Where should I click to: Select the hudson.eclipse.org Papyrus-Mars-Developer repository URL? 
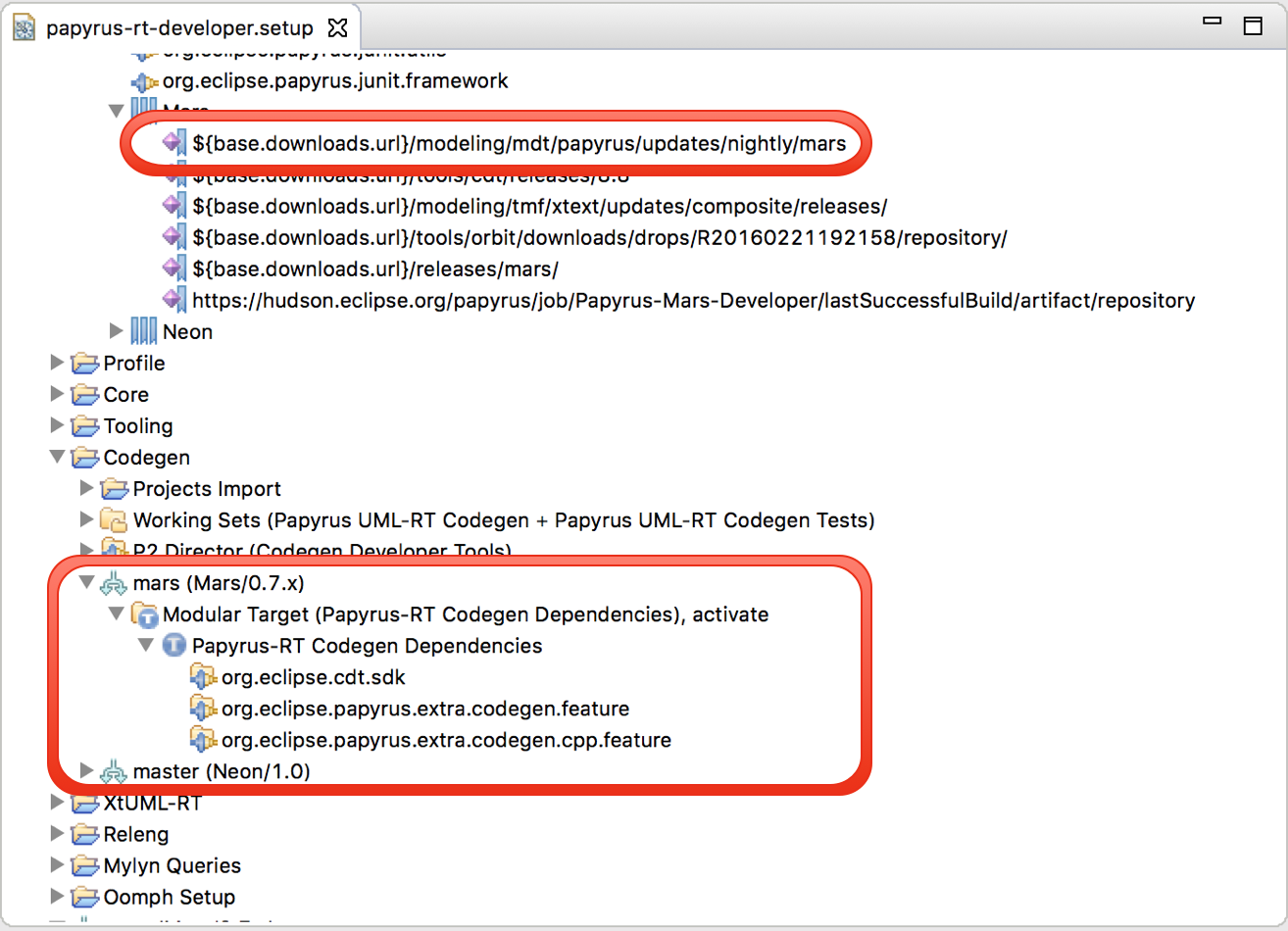pyautogui.click(x=693, y=301)
